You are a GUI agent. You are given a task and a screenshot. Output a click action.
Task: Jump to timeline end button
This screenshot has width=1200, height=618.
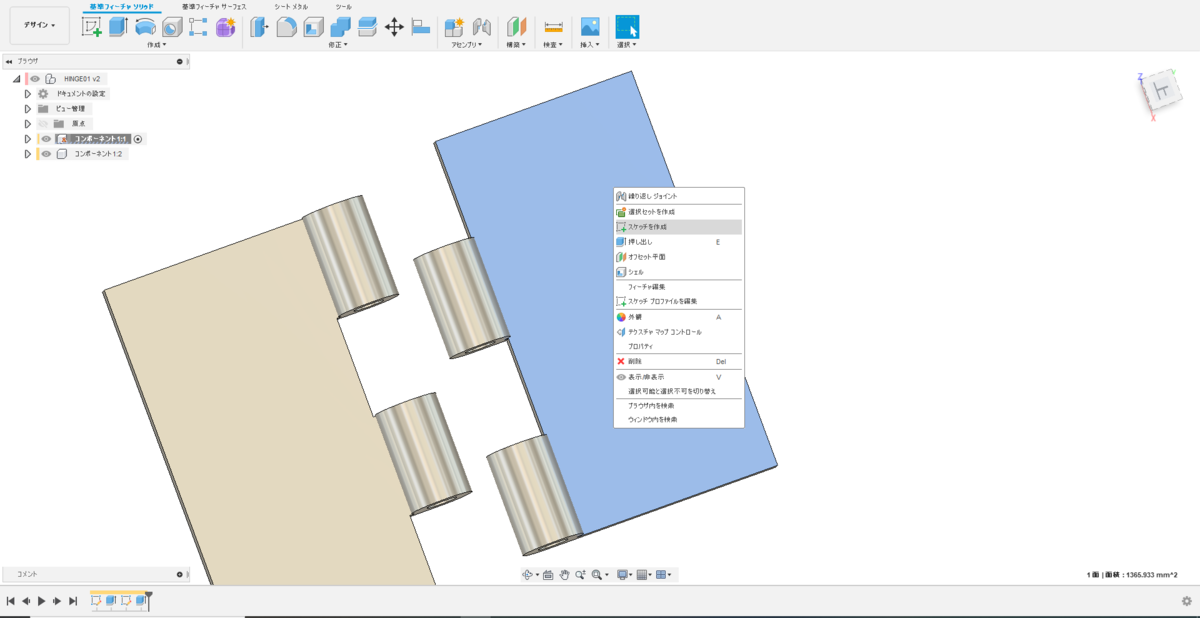(x=73, y=601)
